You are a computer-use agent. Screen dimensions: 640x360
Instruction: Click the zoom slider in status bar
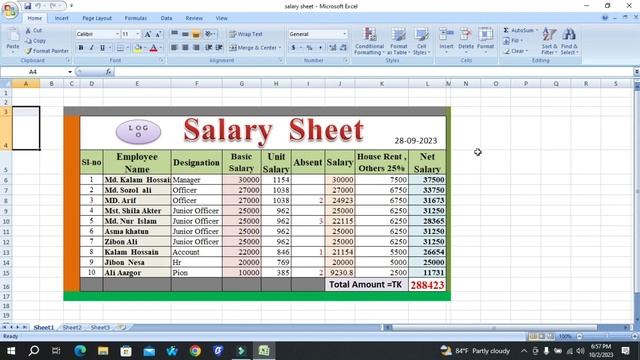point(606,336)
